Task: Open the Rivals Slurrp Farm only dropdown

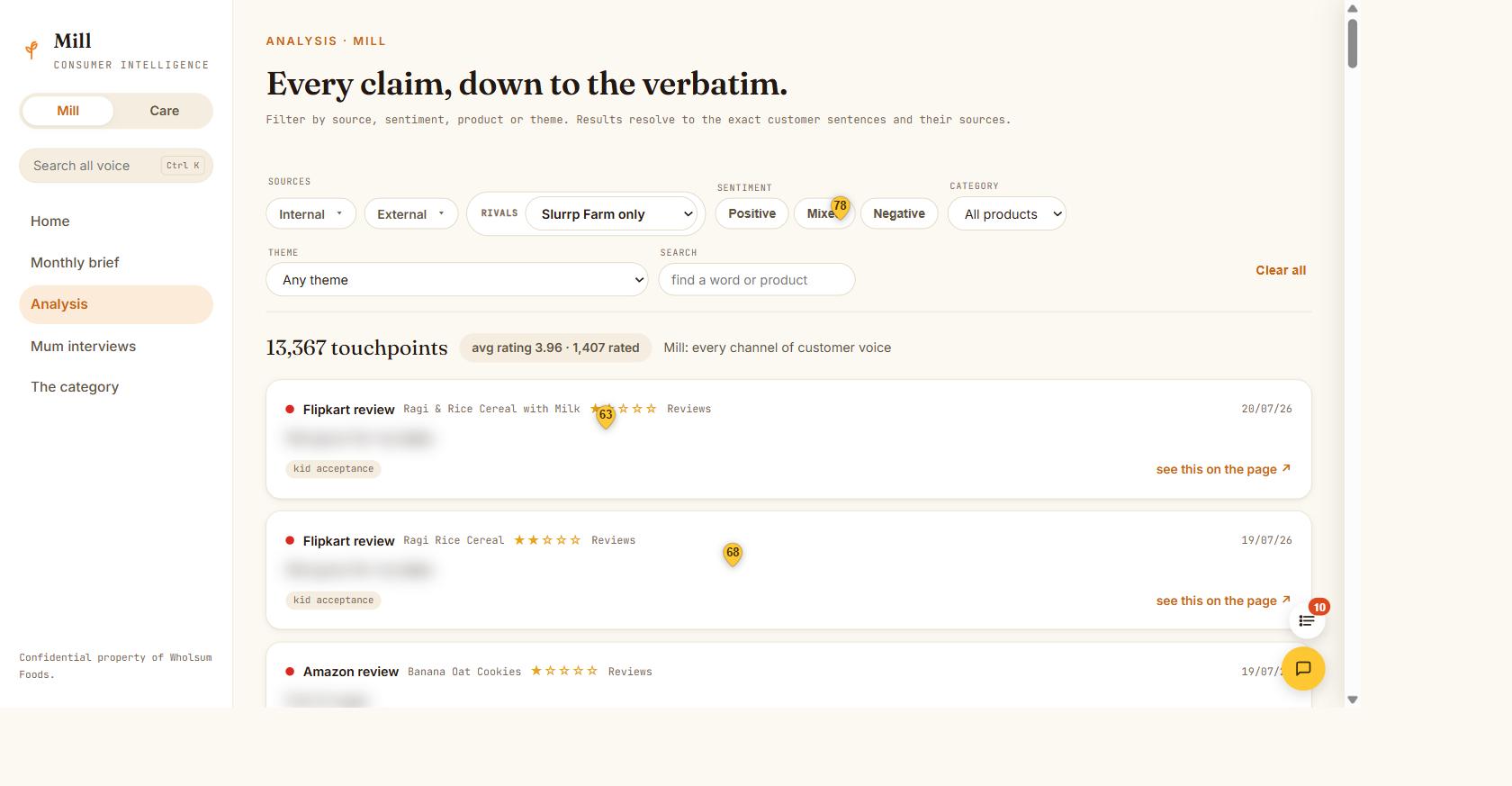Action: (x=612, y=214)
